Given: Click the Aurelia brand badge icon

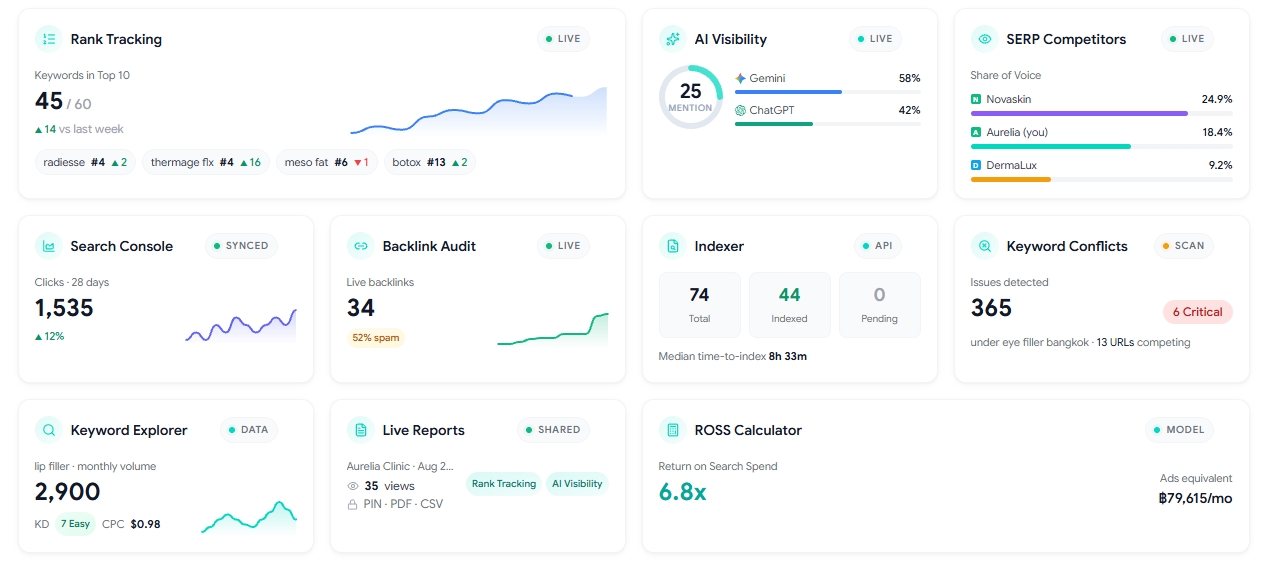Looking at the screenshot, I should pos(976,132).
